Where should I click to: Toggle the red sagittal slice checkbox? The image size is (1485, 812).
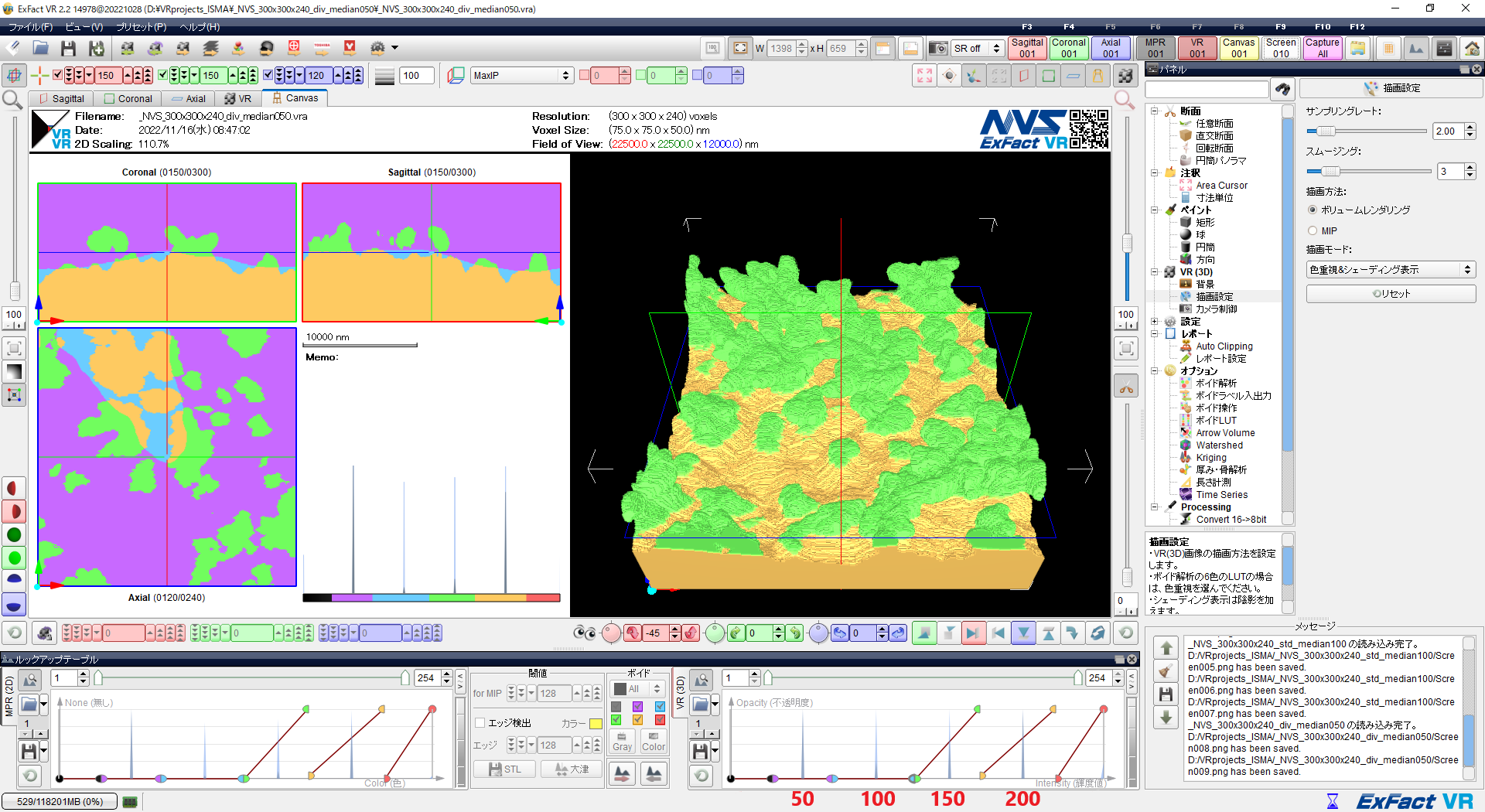57,75
